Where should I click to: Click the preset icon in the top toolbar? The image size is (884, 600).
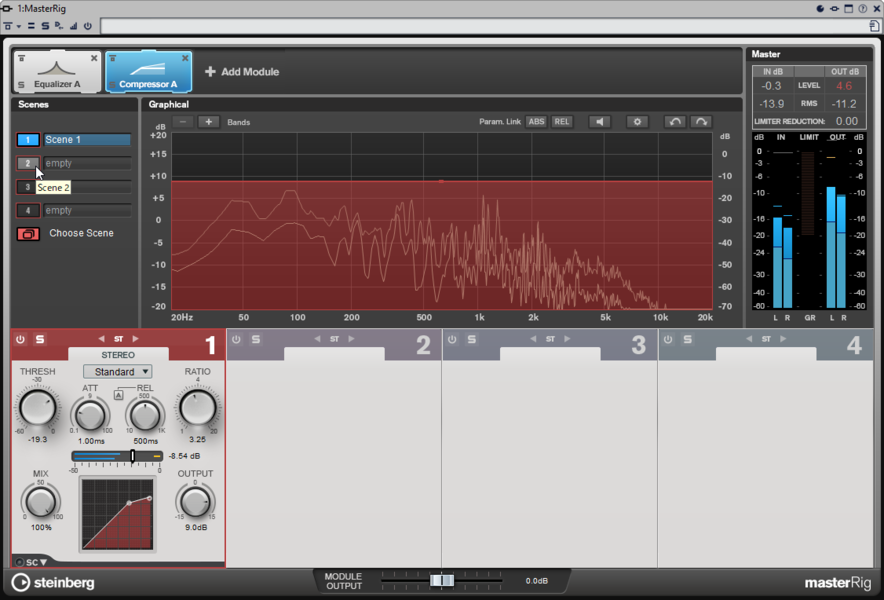tap(8, 26)
